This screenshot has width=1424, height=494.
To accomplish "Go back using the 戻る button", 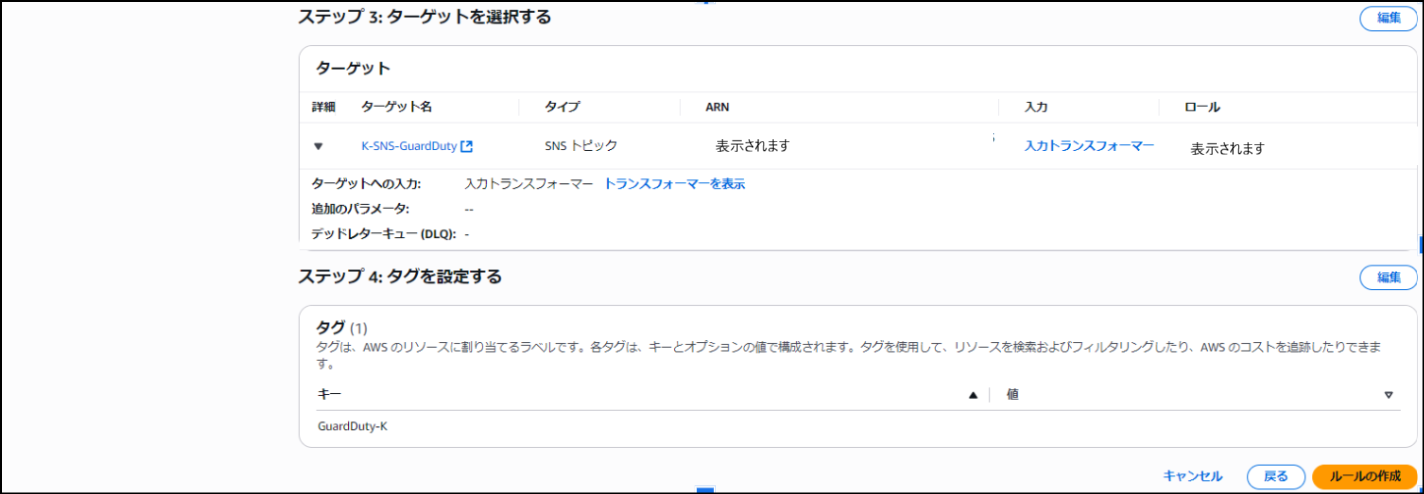I will click(x=1275, y=476).
